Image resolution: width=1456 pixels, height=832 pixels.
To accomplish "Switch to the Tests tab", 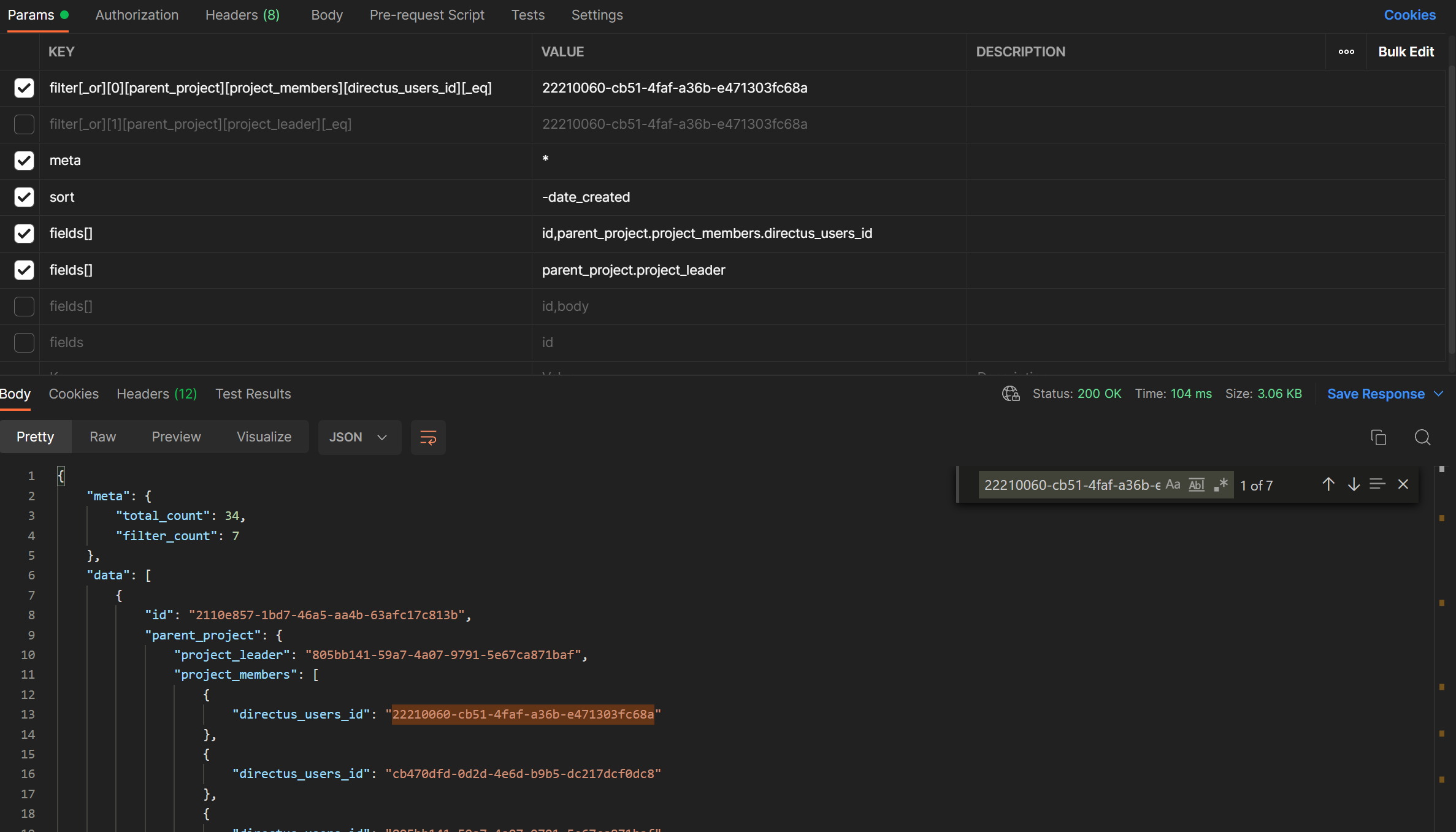I will (x=527, y=15).
